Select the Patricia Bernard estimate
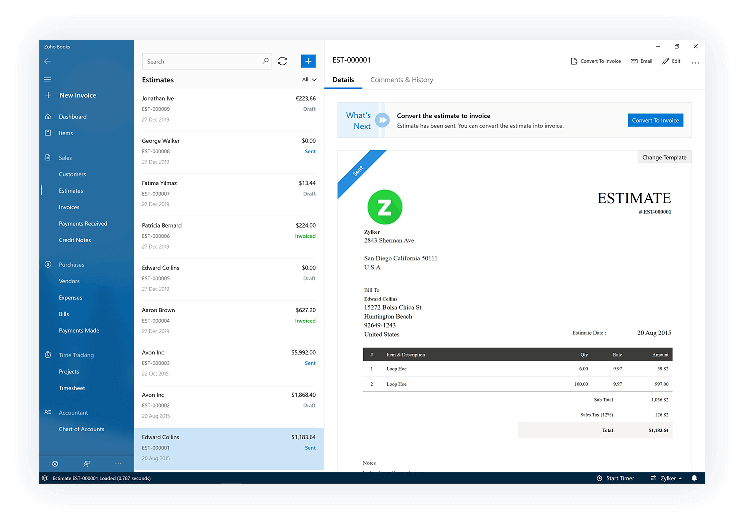The image size is (745, 523). (229, 236)
